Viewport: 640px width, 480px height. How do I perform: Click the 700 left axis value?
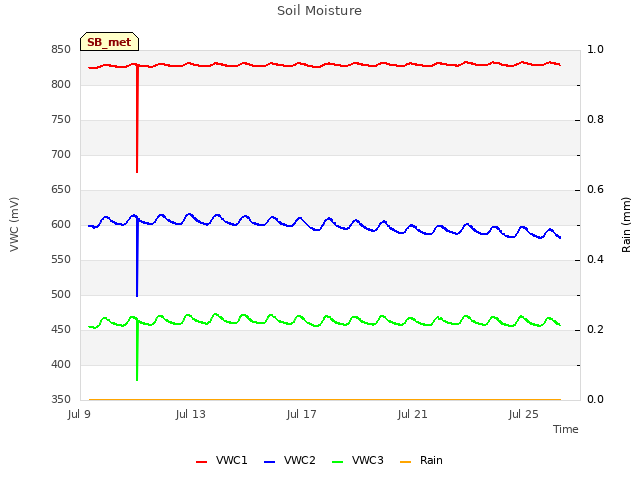point(61,154)
